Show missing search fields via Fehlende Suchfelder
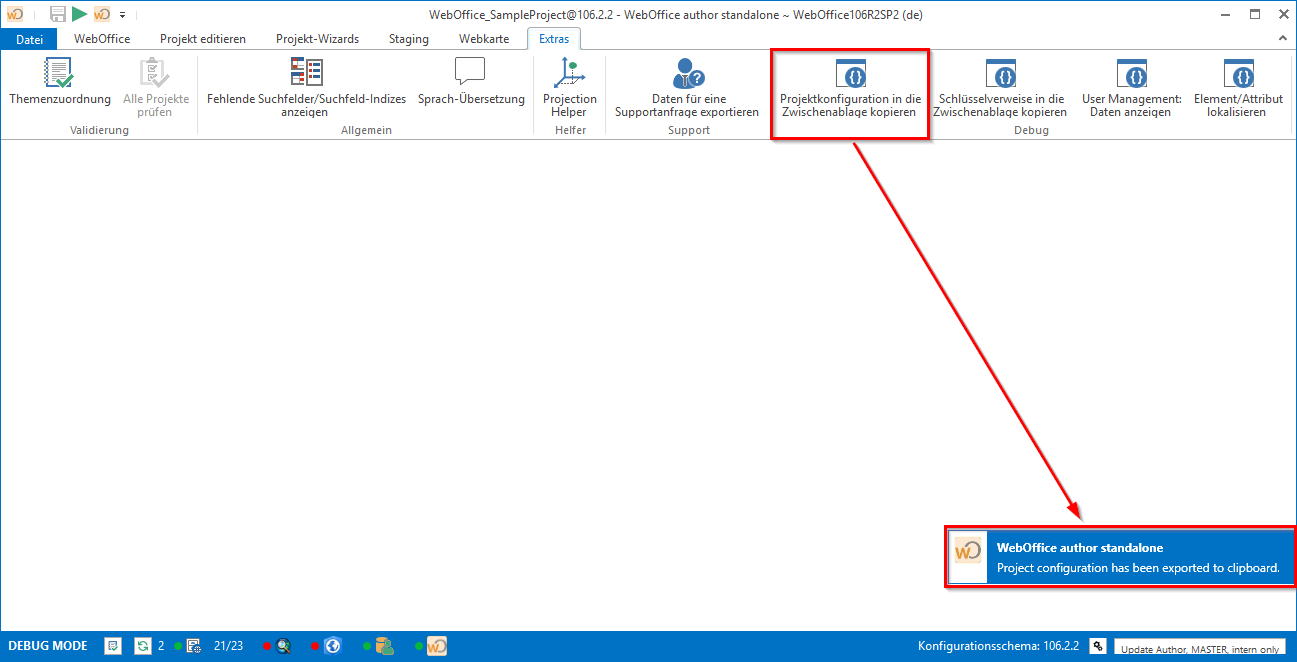Screen dimensions: 1297x662 (306, 74)
